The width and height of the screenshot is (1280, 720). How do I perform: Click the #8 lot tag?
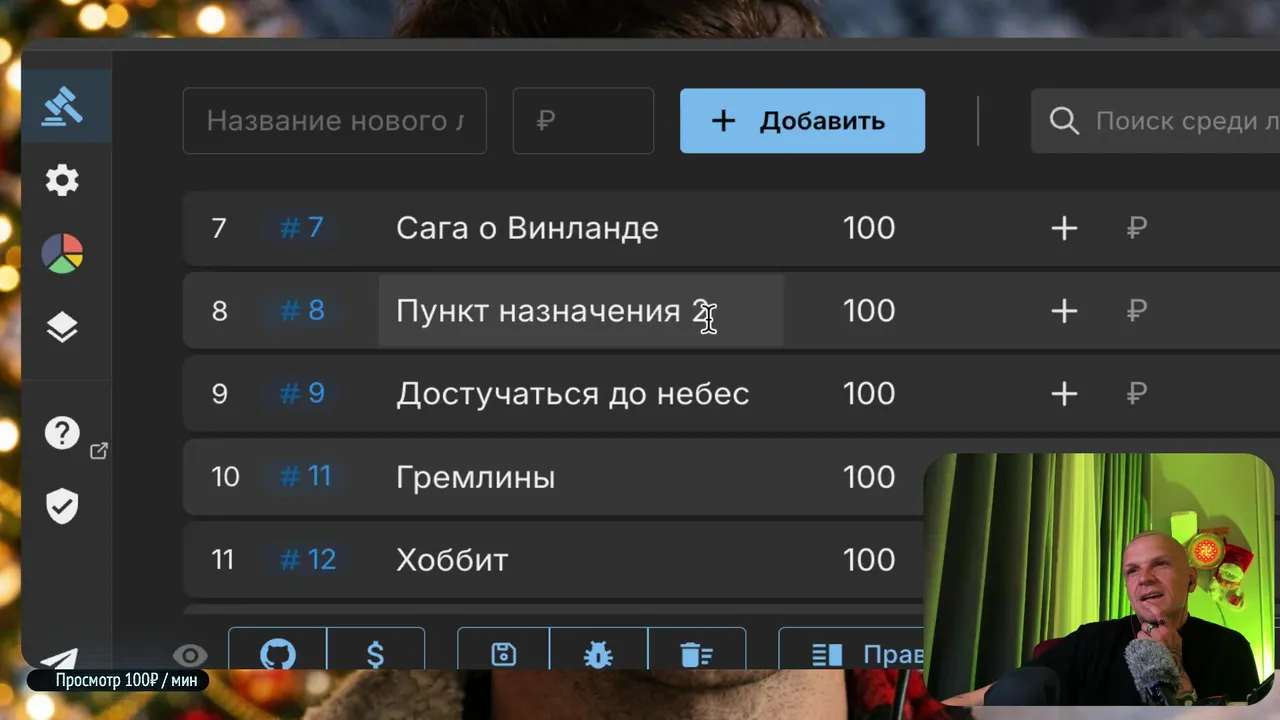301,311
